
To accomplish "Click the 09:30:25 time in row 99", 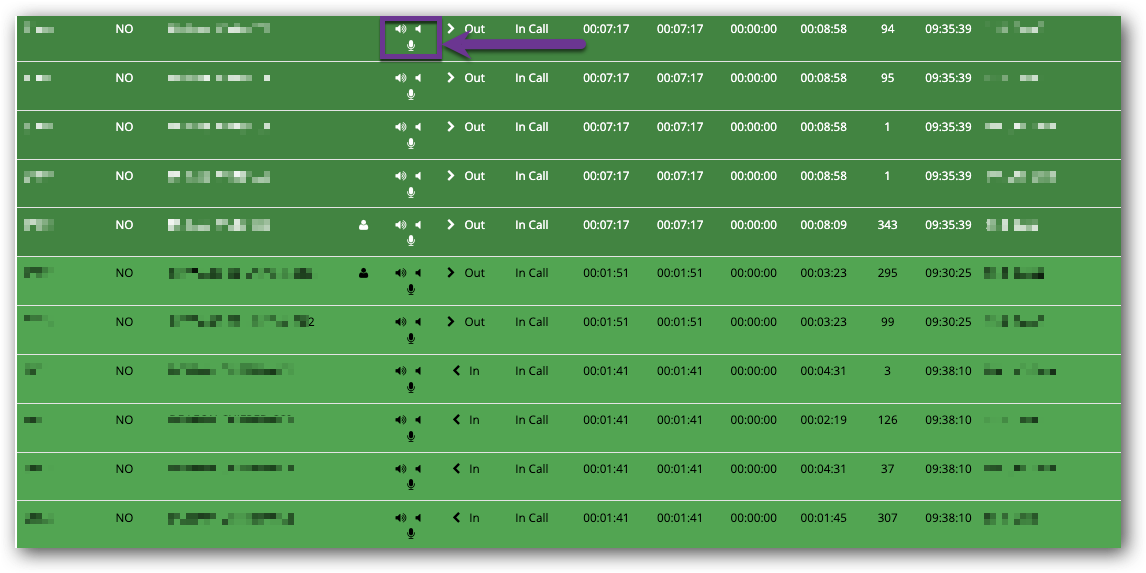I will click(x=948, y=322).
